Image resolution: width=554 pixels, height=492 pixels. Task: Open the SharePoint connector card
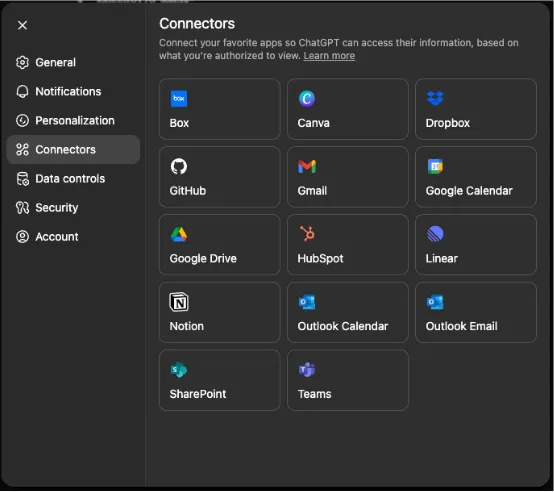coord(219,380)
